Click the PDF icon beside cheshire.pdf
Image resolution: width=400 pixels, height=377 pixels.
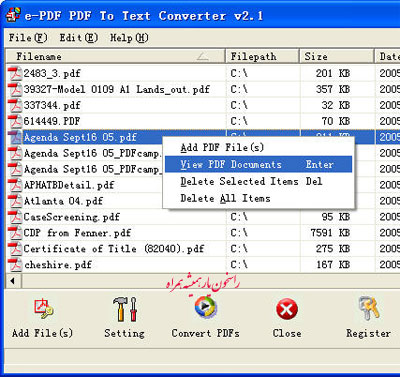pyautogui.click(x=15, y=265)
